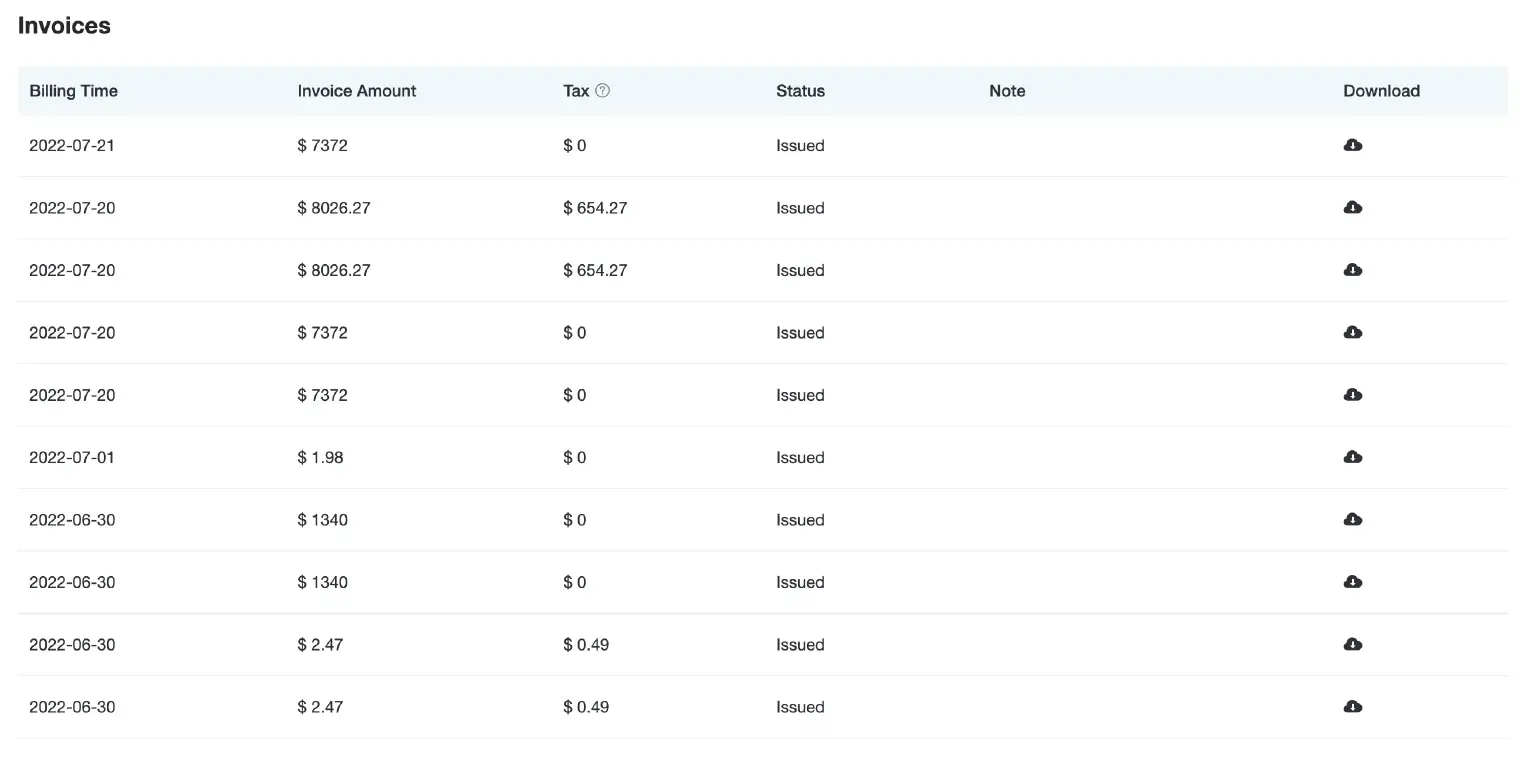
Task: Click the Status column header
Action: click(x=800, y=91)
